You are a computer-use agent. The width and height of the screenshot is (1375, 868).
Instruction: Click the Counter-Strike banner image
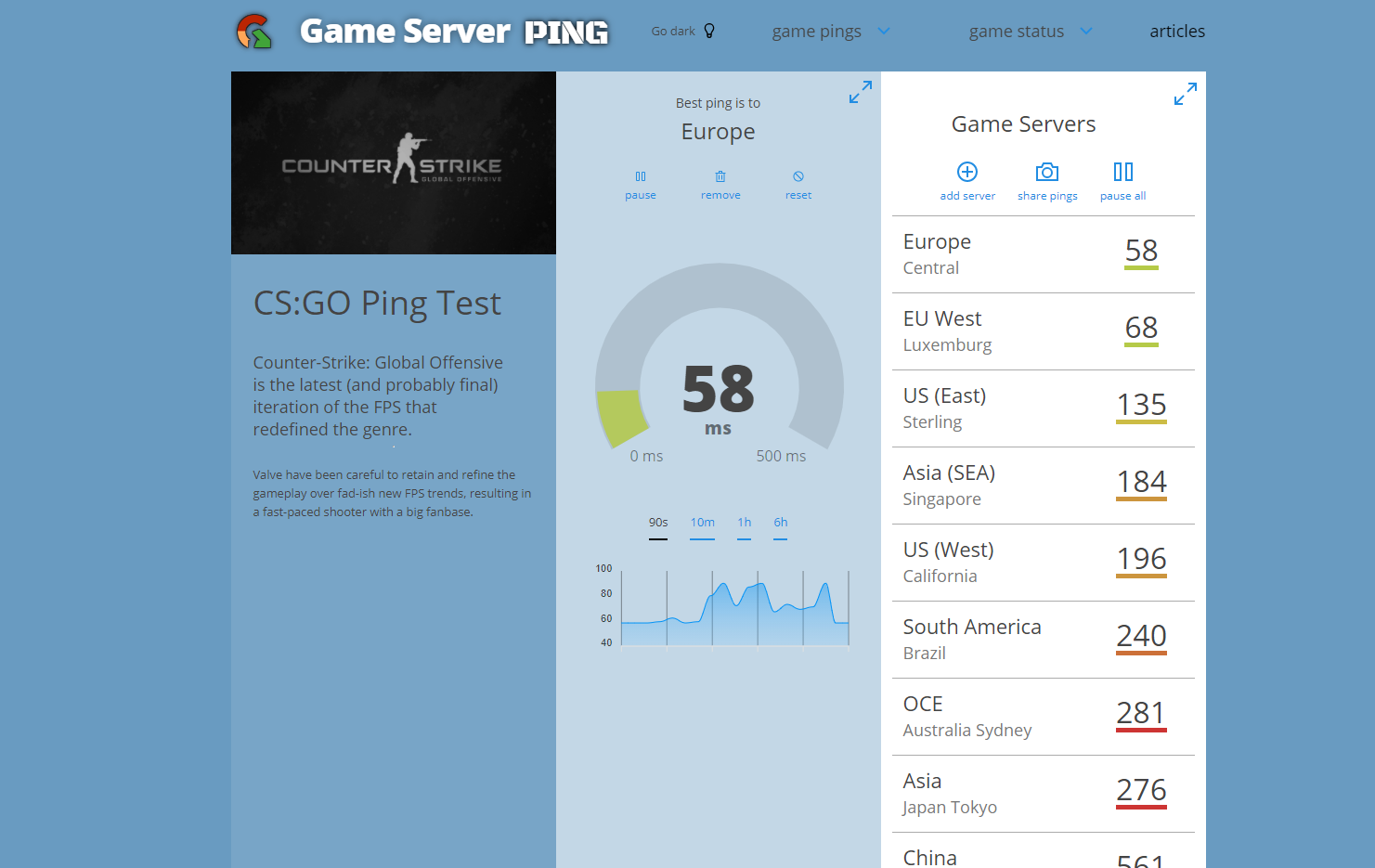394,162
